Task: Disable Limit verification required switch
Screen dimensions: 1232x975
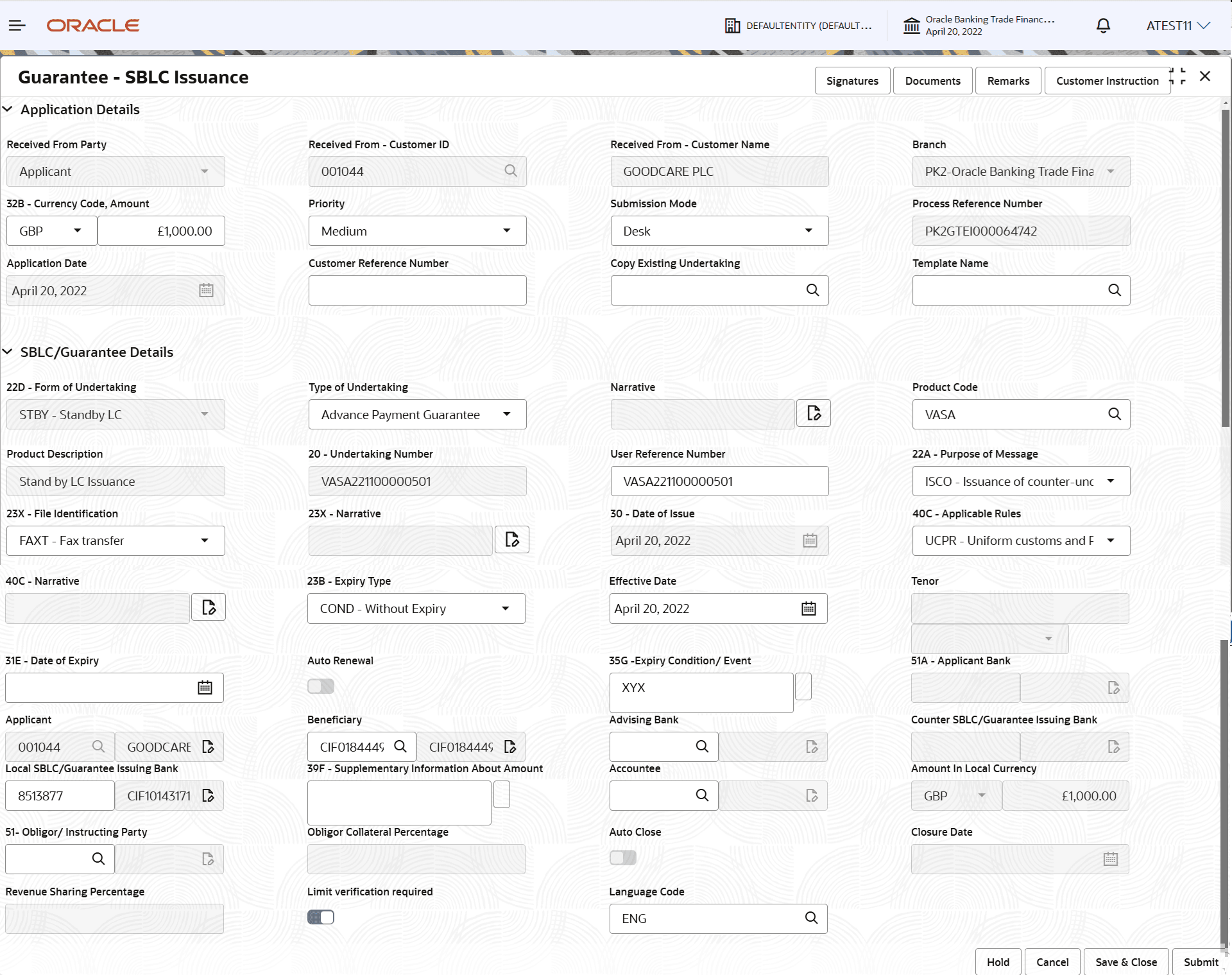Action: [321, 917]
